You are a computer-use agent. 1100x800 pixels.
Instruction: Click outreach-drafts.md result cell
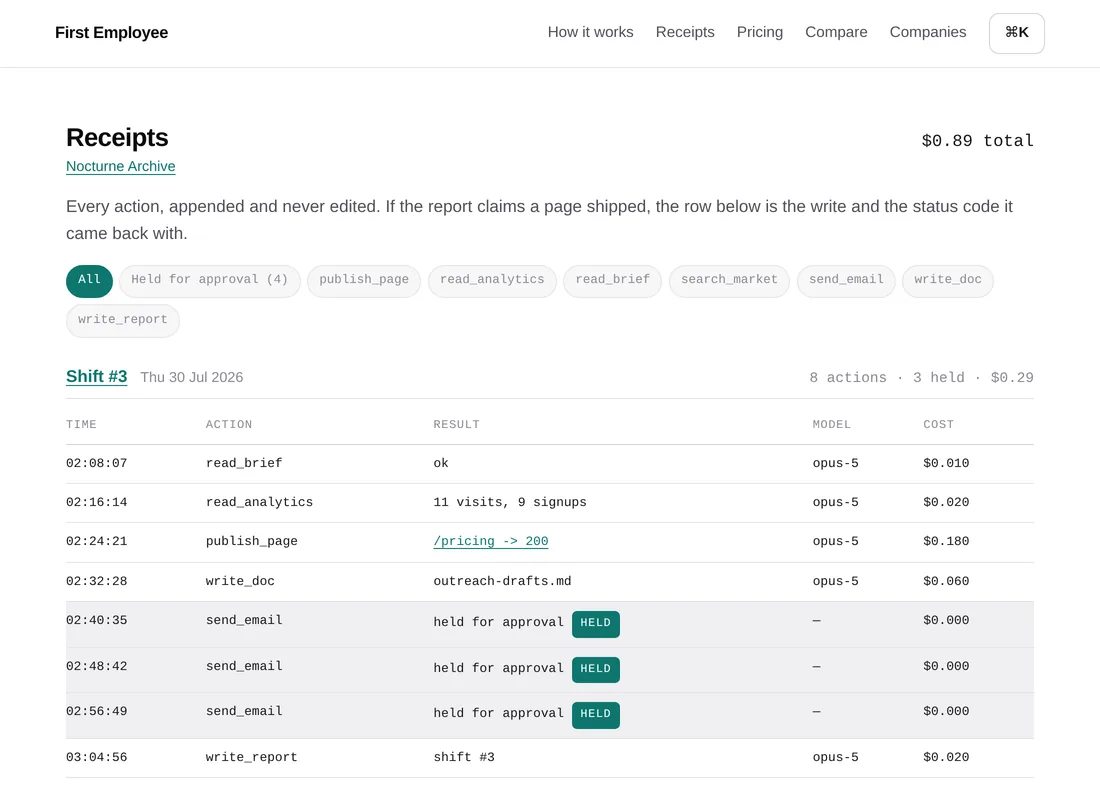click(x=502, y=582)
